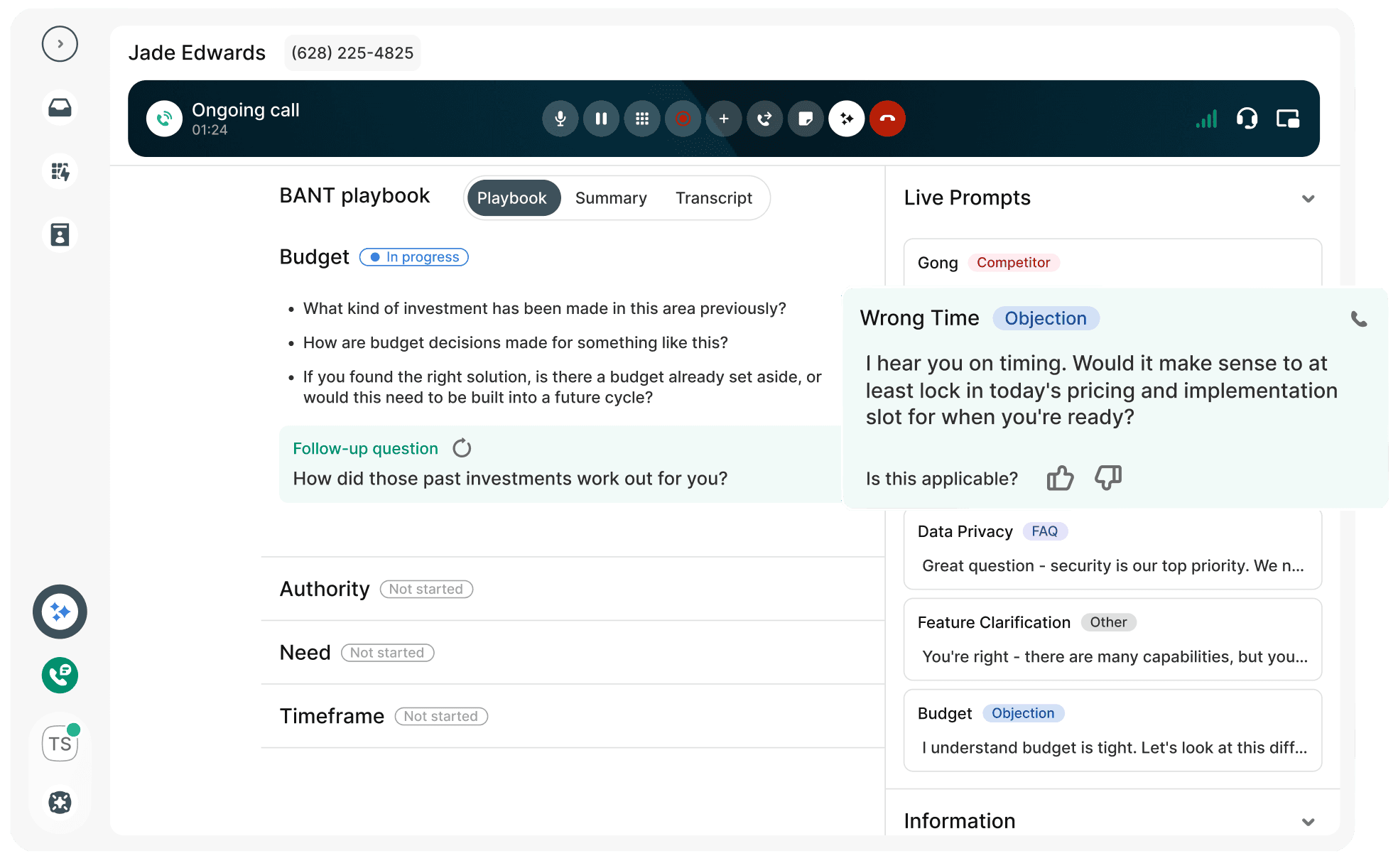1398x868 pixels.
Task: Open the dial keypad icon
Action: (642, 119)
